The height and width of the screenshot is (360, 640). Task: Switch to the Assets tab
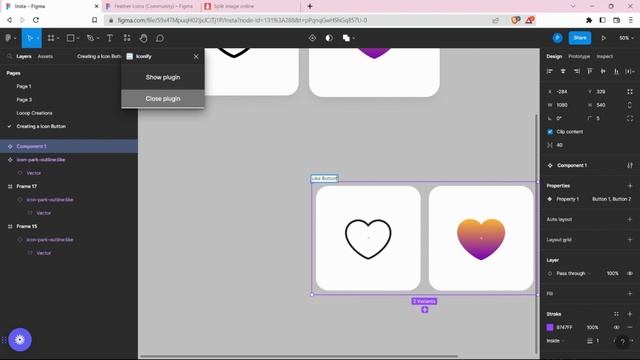[45, 56]
